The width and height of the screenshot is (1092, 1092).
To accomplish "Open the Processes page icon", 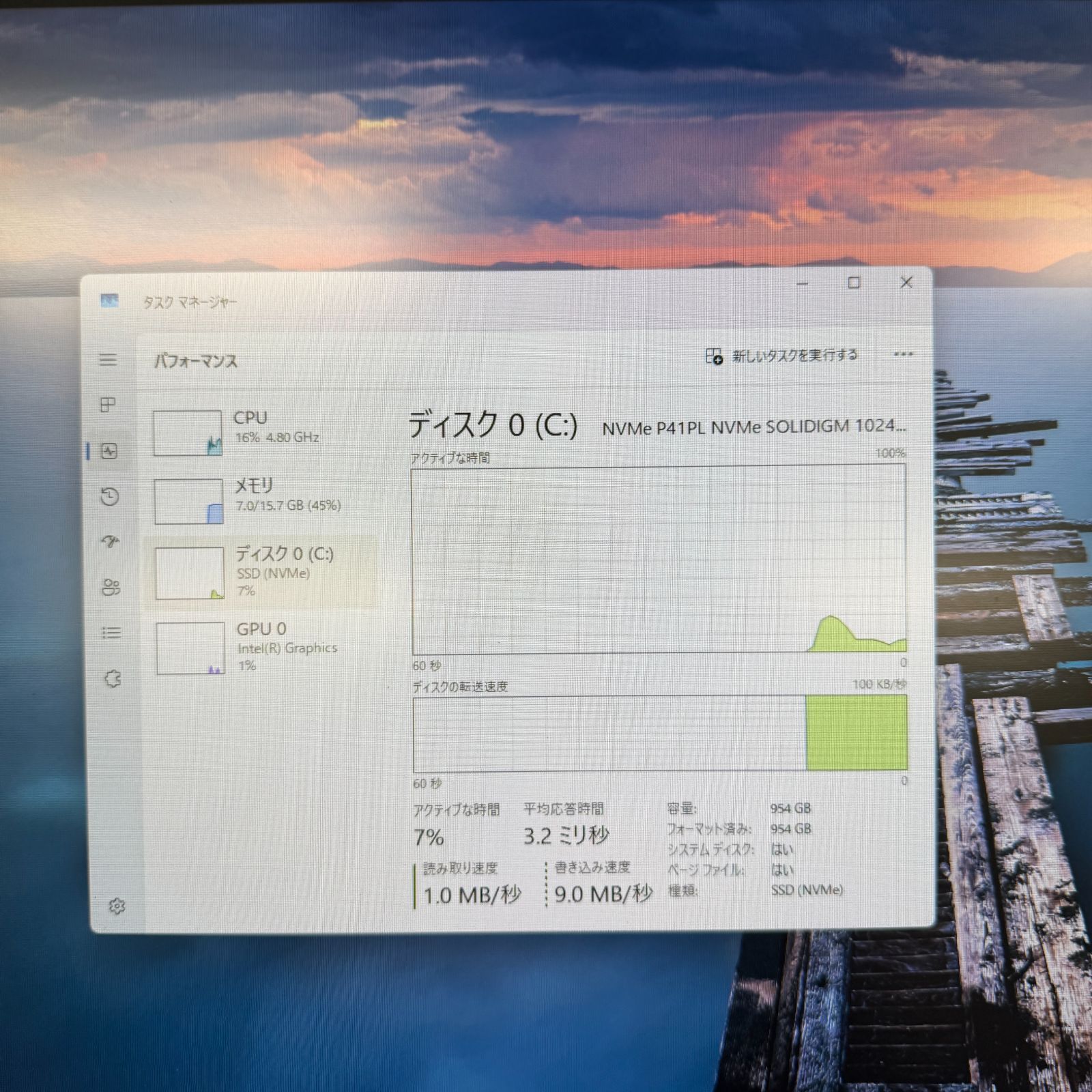I will click(x=108, y=405).
